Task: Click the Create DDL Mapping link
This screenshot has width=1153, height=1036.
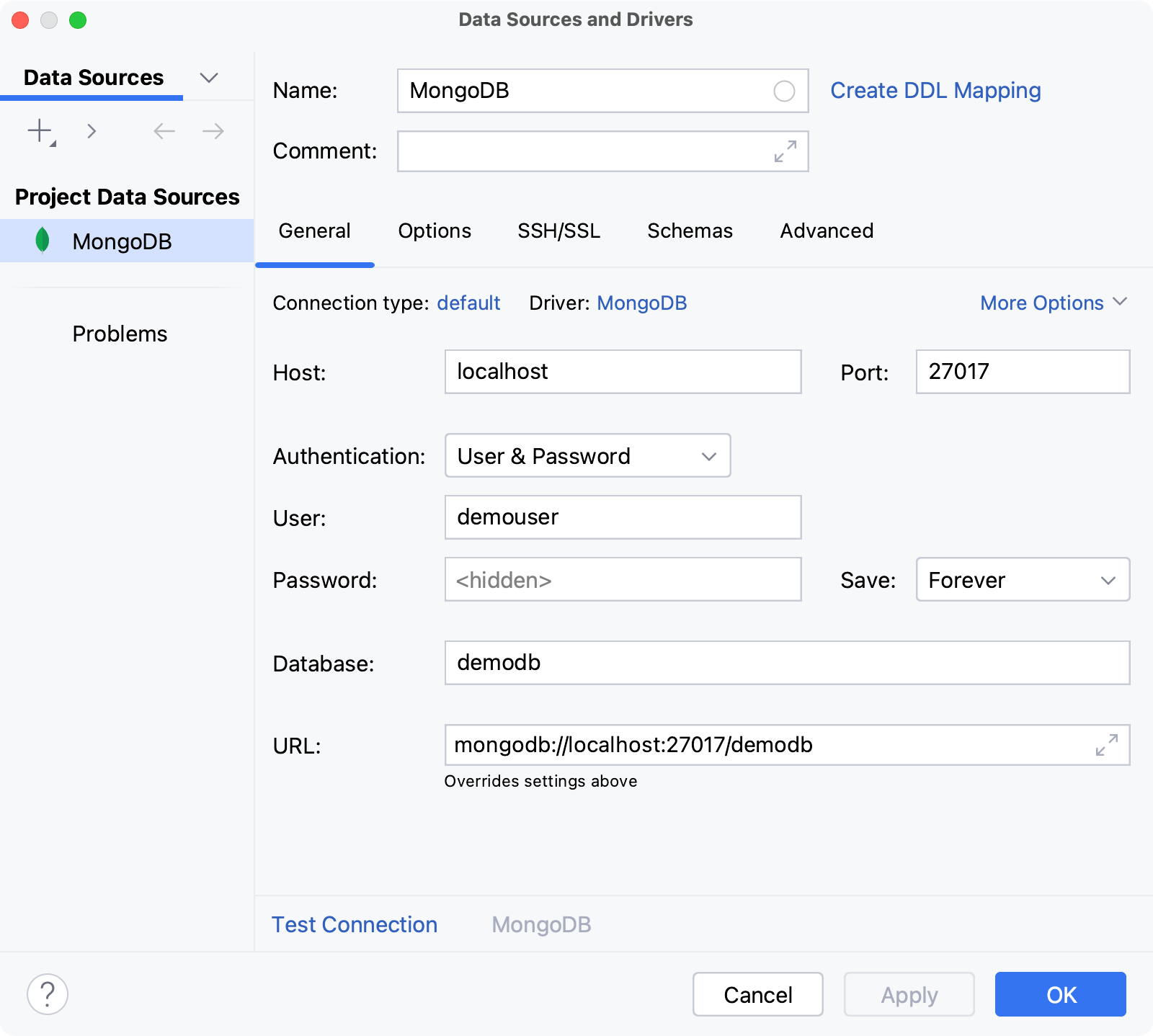Action: pyautogui.click(x=935, y=91)
